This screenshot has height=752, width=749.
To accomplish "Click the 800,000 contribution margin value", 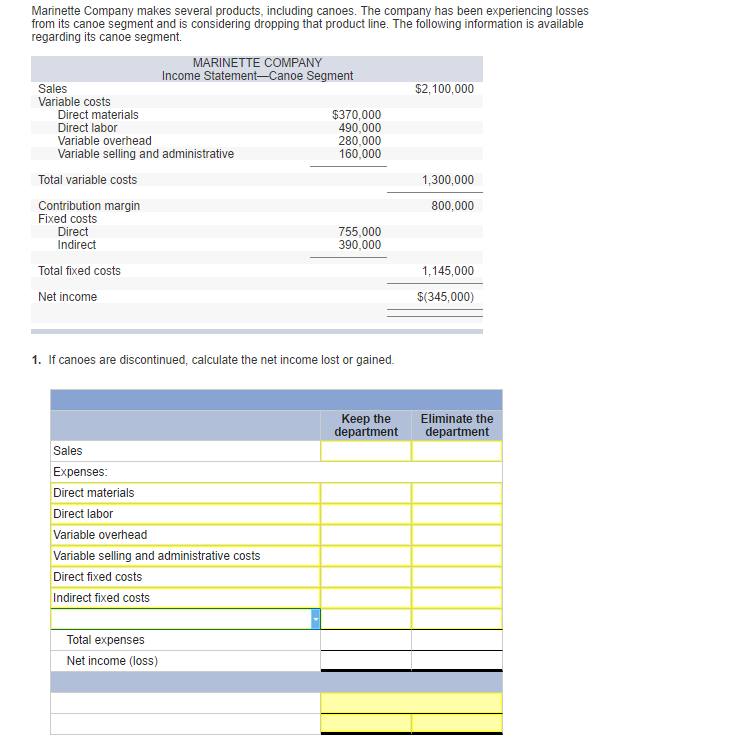I will pyautogui.click(x=452, y=206).
